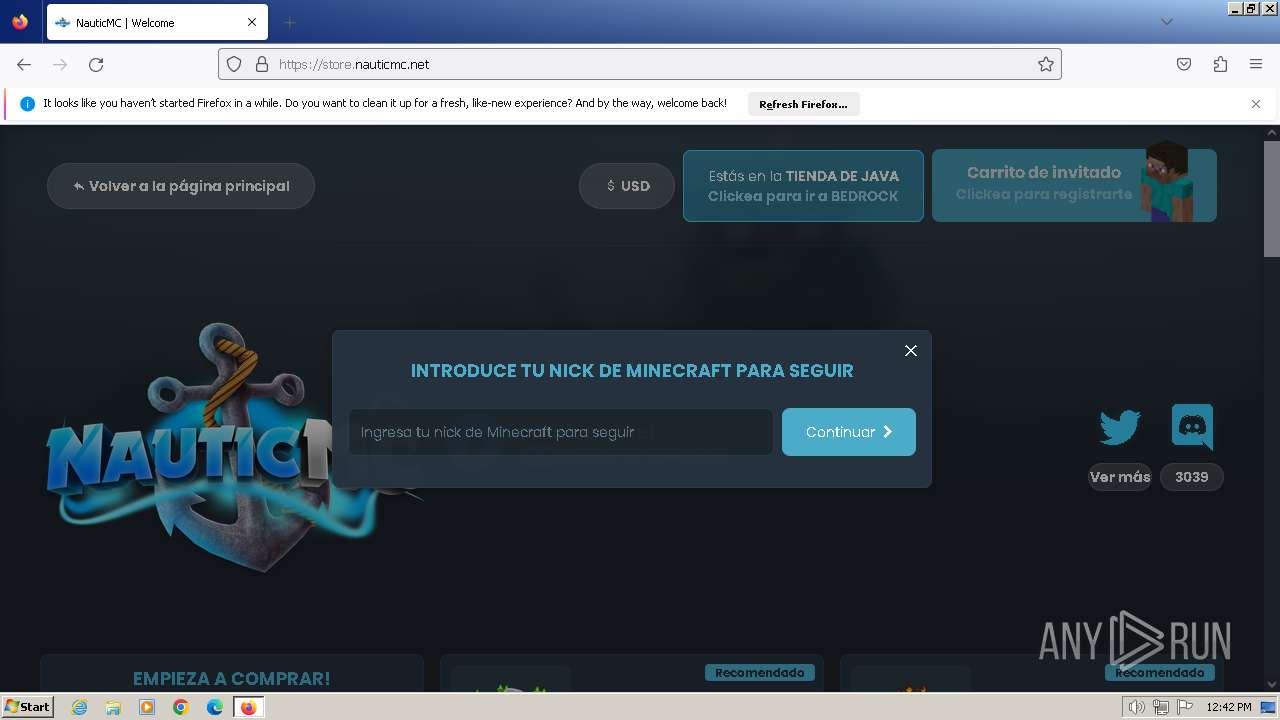Open Windows Media Player taskbar icon
This screenshot has height=720, width=1280.
pyautogui.click(x=147, y=707)
